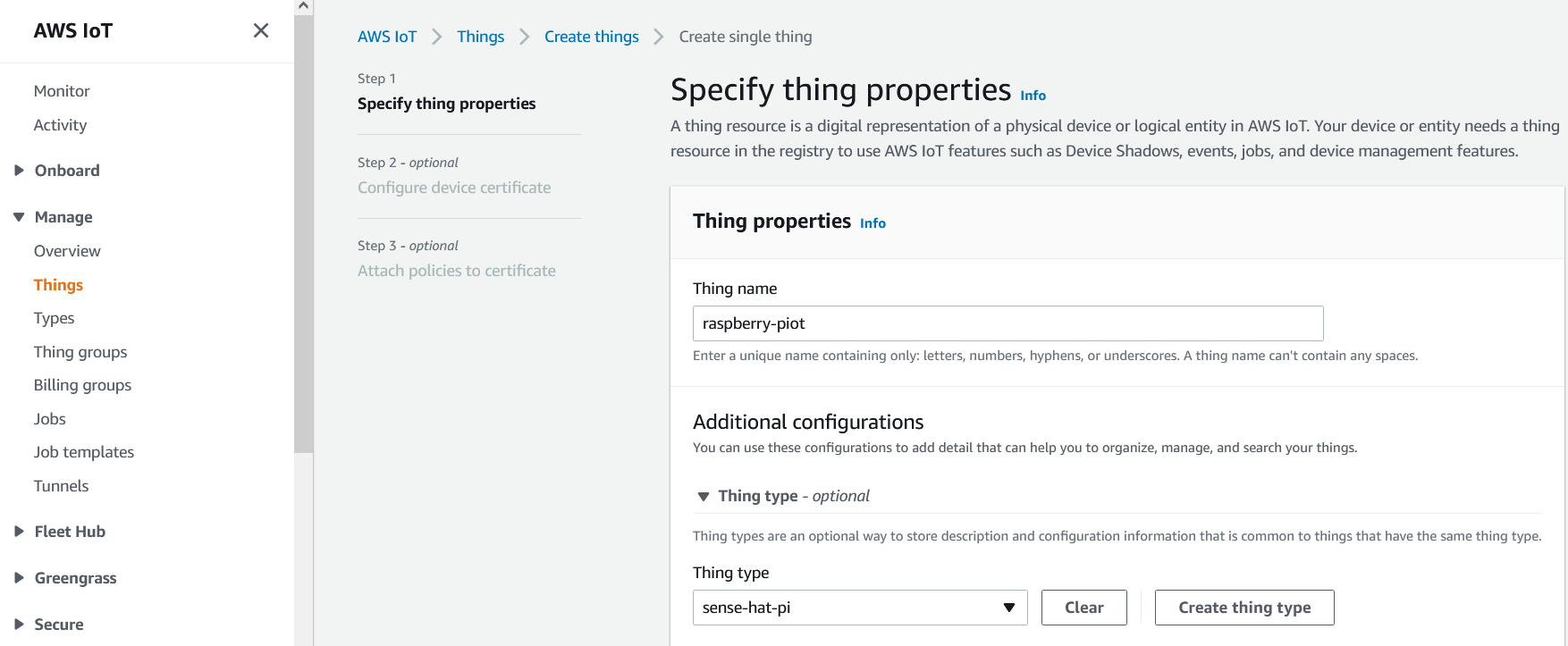Open Info link next to Thing properties
The width and height of the screenshot is (1568, 646).
[873, 223]
